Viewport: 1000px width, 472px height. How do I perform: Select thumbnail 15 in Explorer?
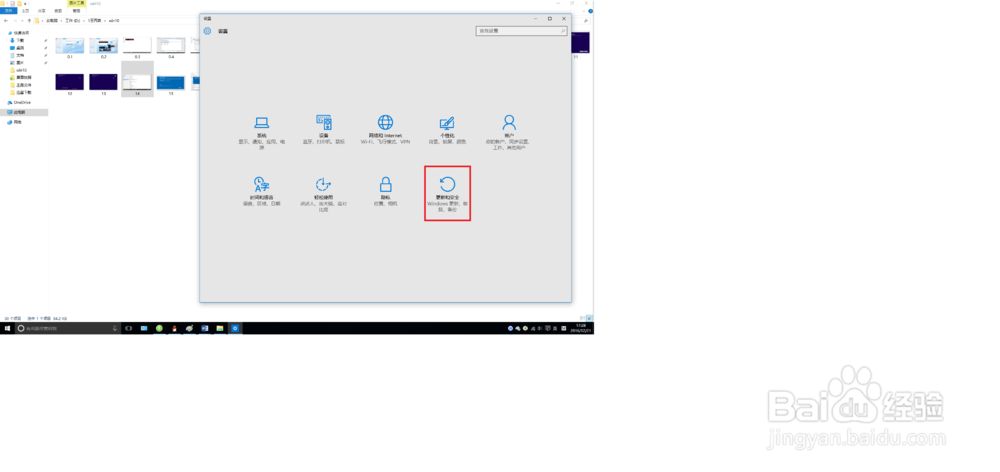point(171,85)
